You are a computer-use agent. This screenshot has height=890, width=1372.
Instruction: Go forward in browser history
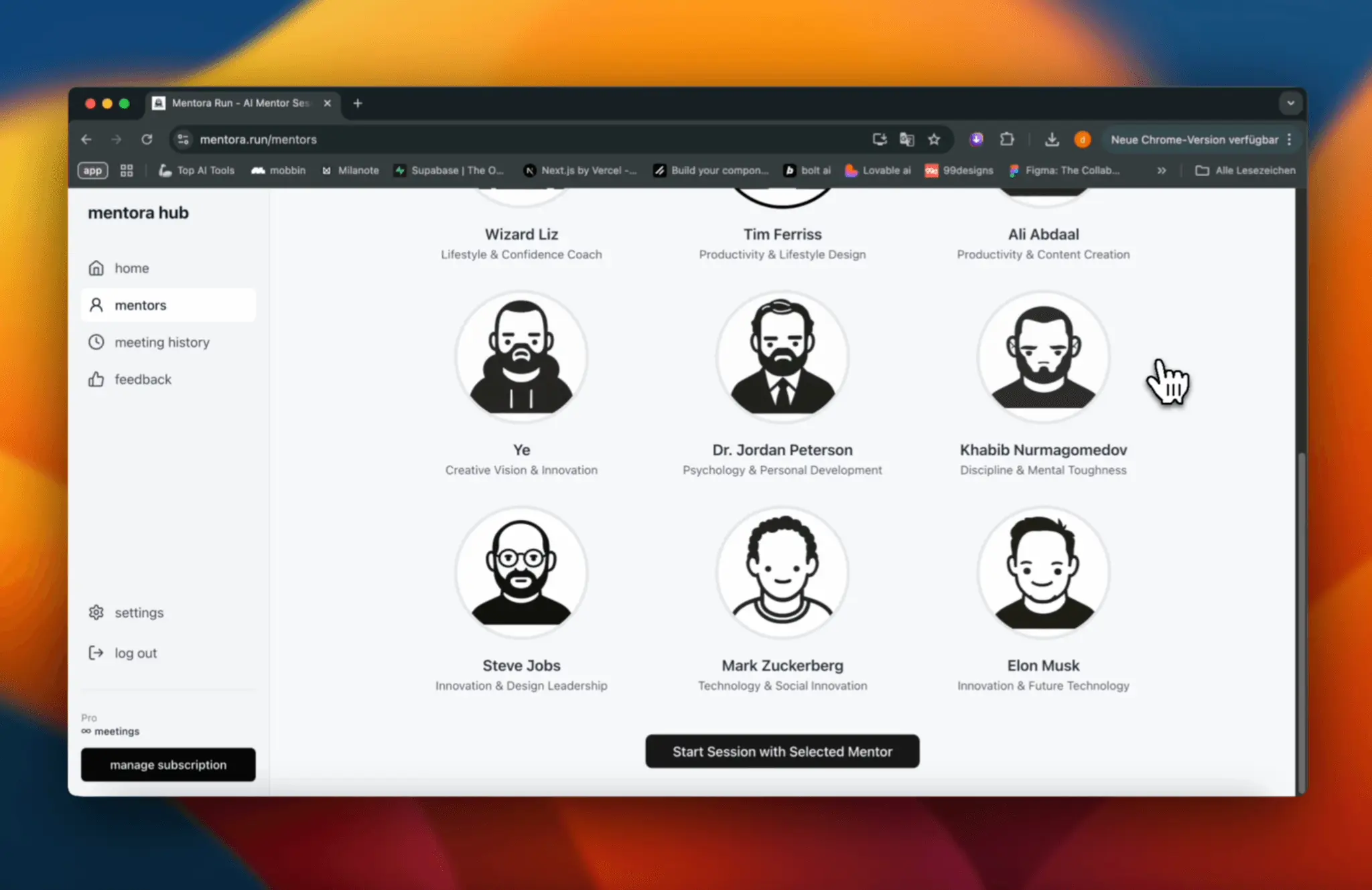tap(117, 139)
